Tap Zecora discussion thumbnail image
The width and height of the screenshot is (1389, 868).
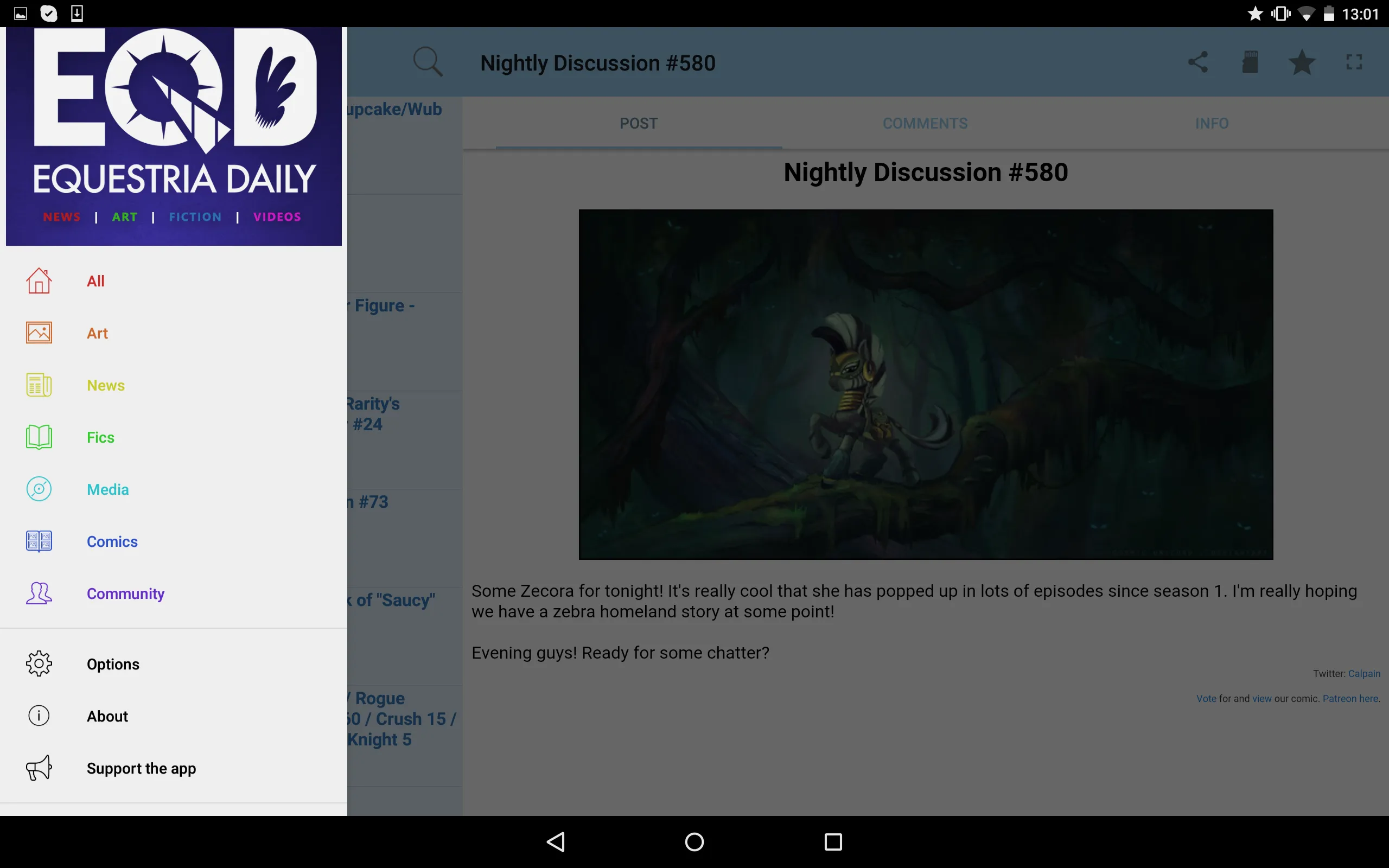925,384
